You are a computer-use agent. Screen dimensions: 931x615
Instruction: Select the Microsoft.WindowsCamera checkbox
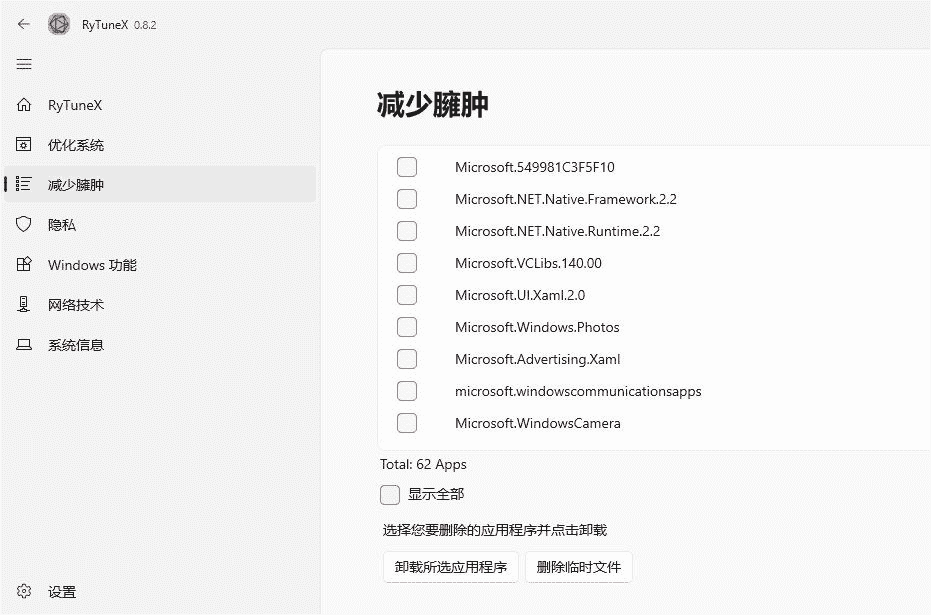point(407,422)
